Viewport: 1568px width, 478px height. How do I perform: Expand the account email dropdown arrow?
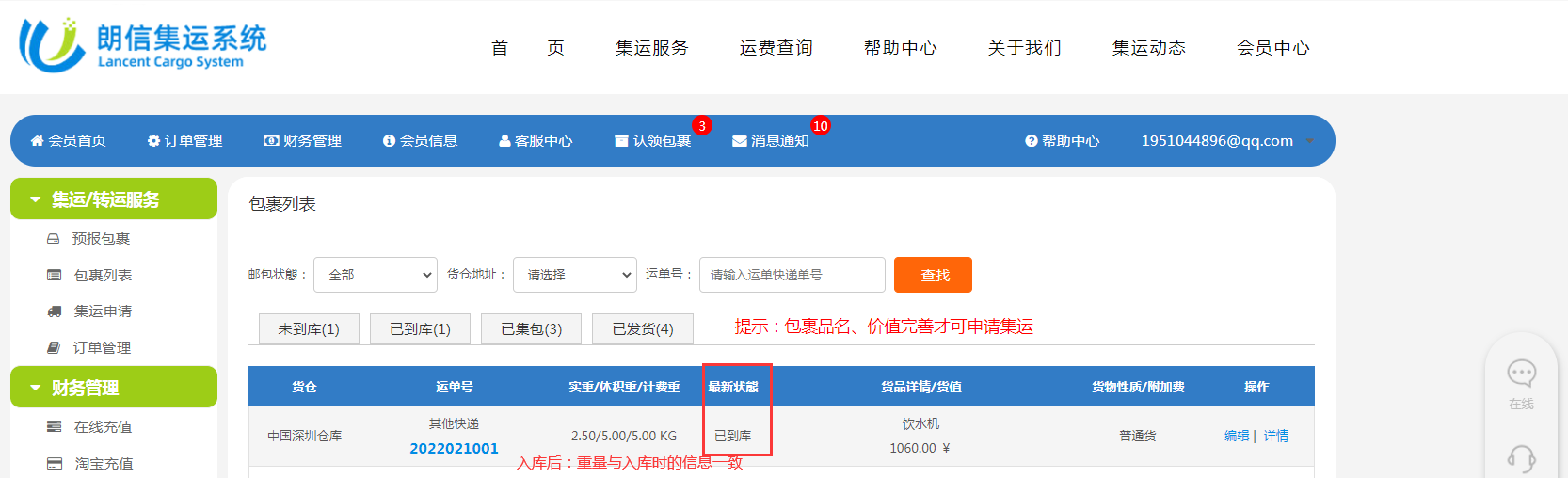(x=1309, y=141)
